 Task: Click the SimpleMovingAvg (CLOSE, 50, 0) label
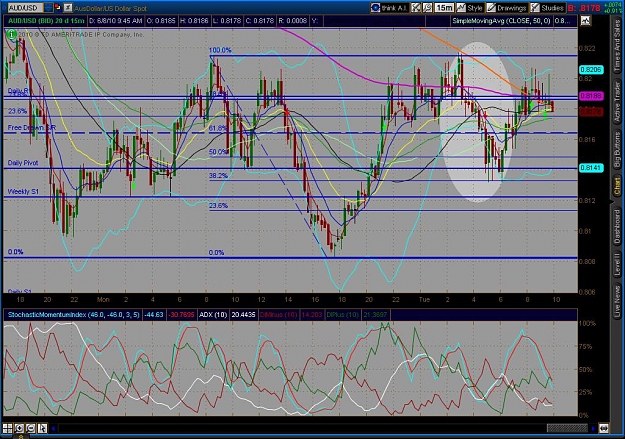pos(501,21)
